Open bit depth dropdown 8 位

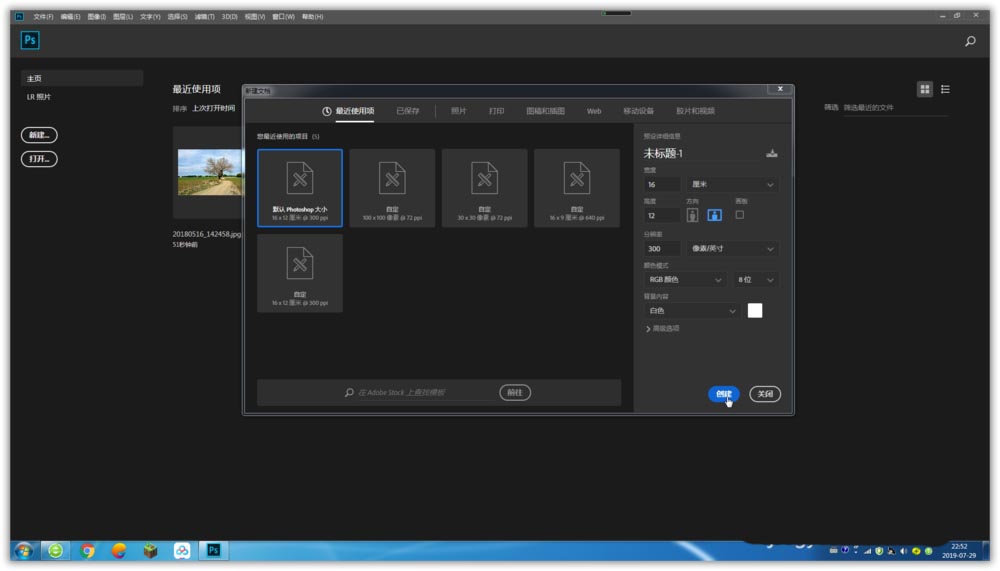click(x=755, y=279)
